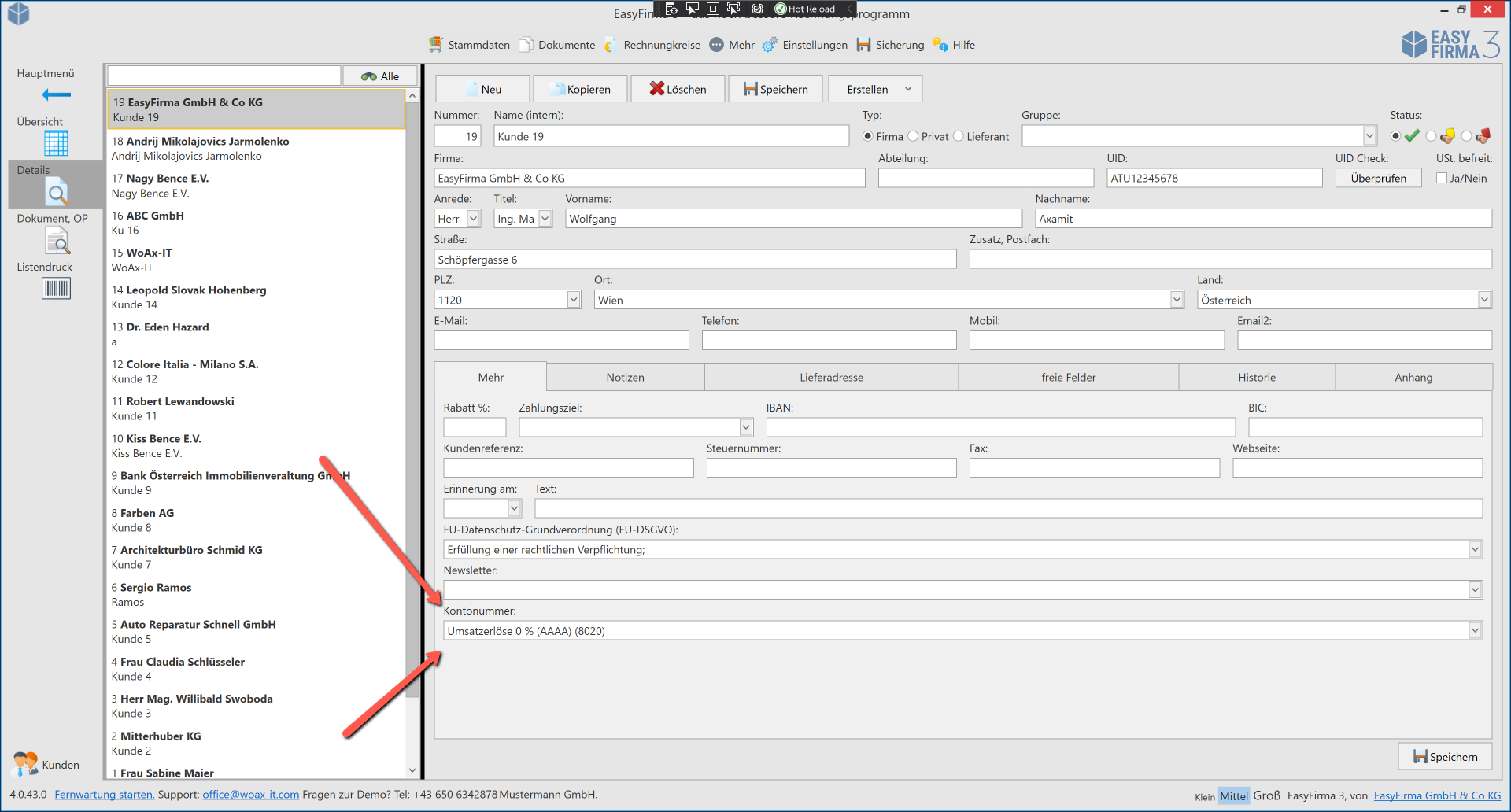The width and height of the screenshot is (1511, 812).
Task: Expand the EU-DSGVO dropdown
Action: (x=1475, y=549)
